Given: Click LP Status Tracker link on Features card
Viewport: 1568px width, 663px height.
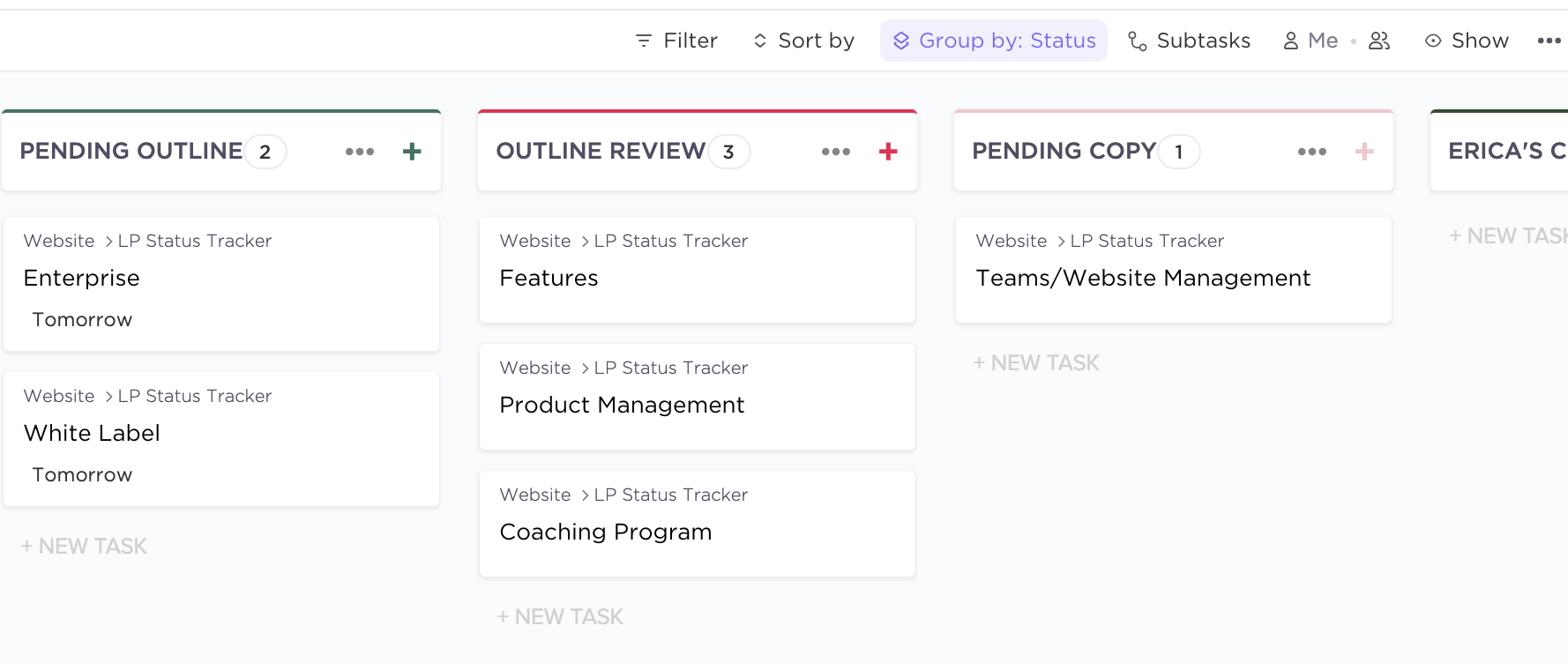Looking at the screenshot, I should click(x=670, y=242).
